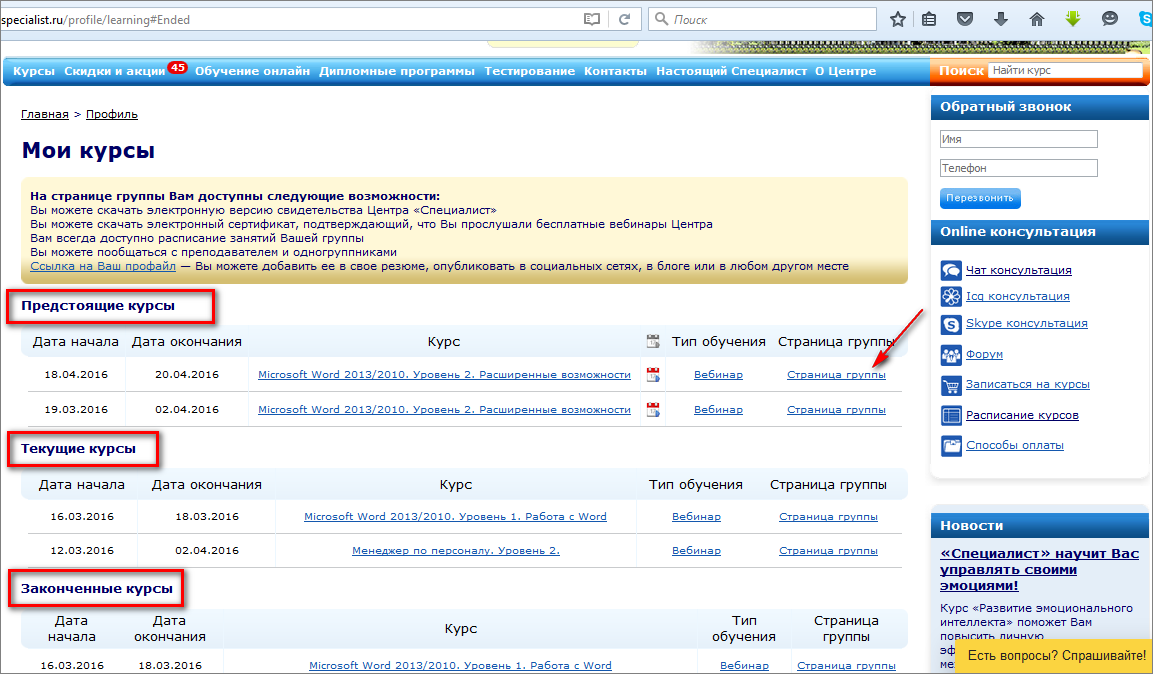Click Вебинар link in the 18.04.2016 row
1153x674 pixels.
click(718, 374)
